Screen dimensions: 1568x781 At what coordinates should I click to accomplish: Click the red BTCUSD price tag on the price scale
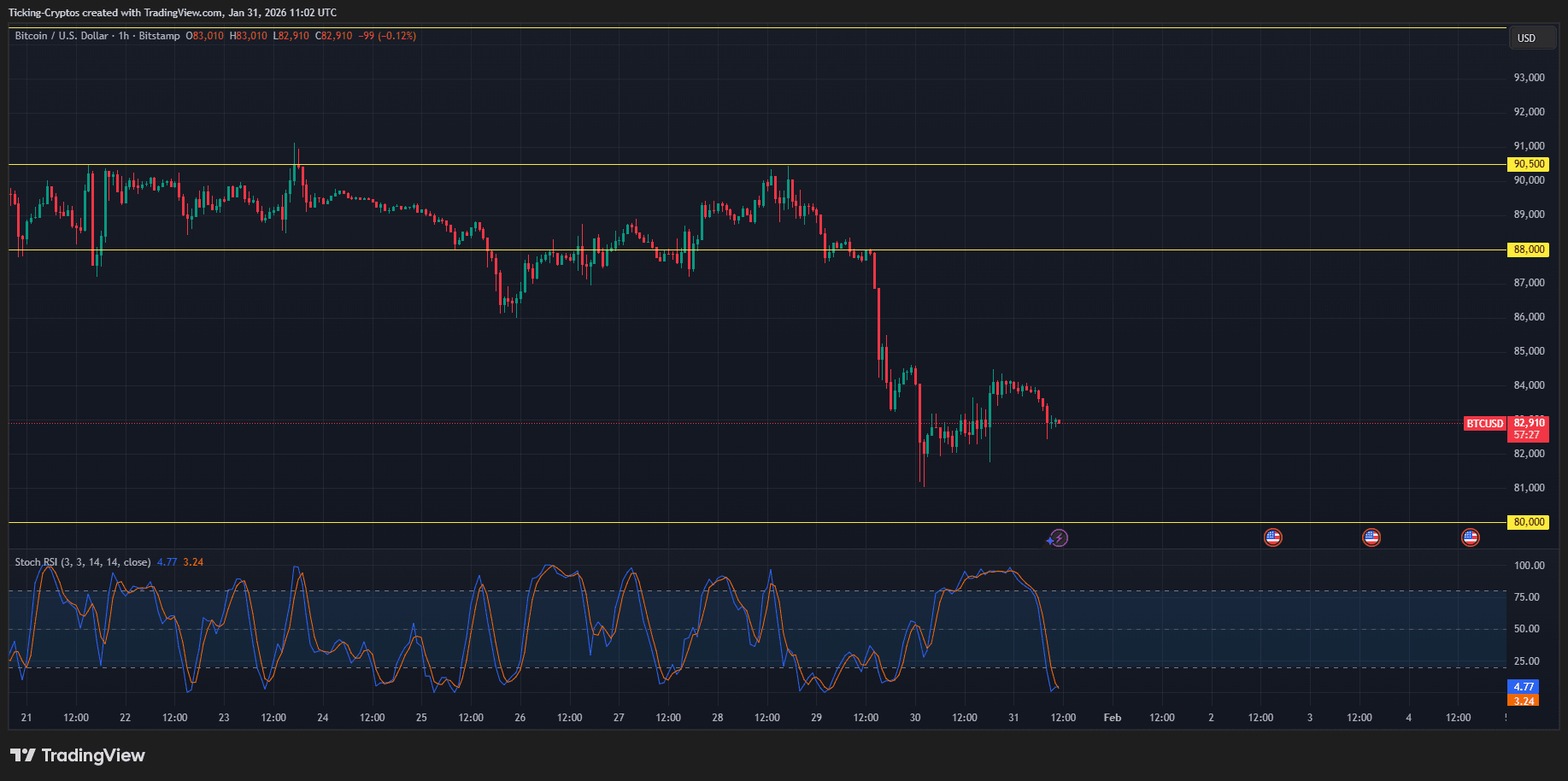[x=1484, y=423]
